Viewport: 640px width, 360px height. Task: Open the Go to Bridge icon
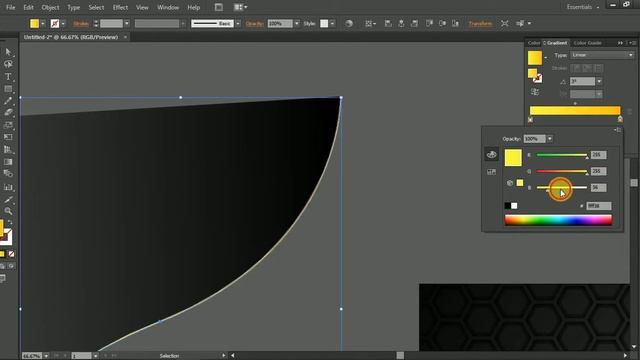(x=219, y=7)
